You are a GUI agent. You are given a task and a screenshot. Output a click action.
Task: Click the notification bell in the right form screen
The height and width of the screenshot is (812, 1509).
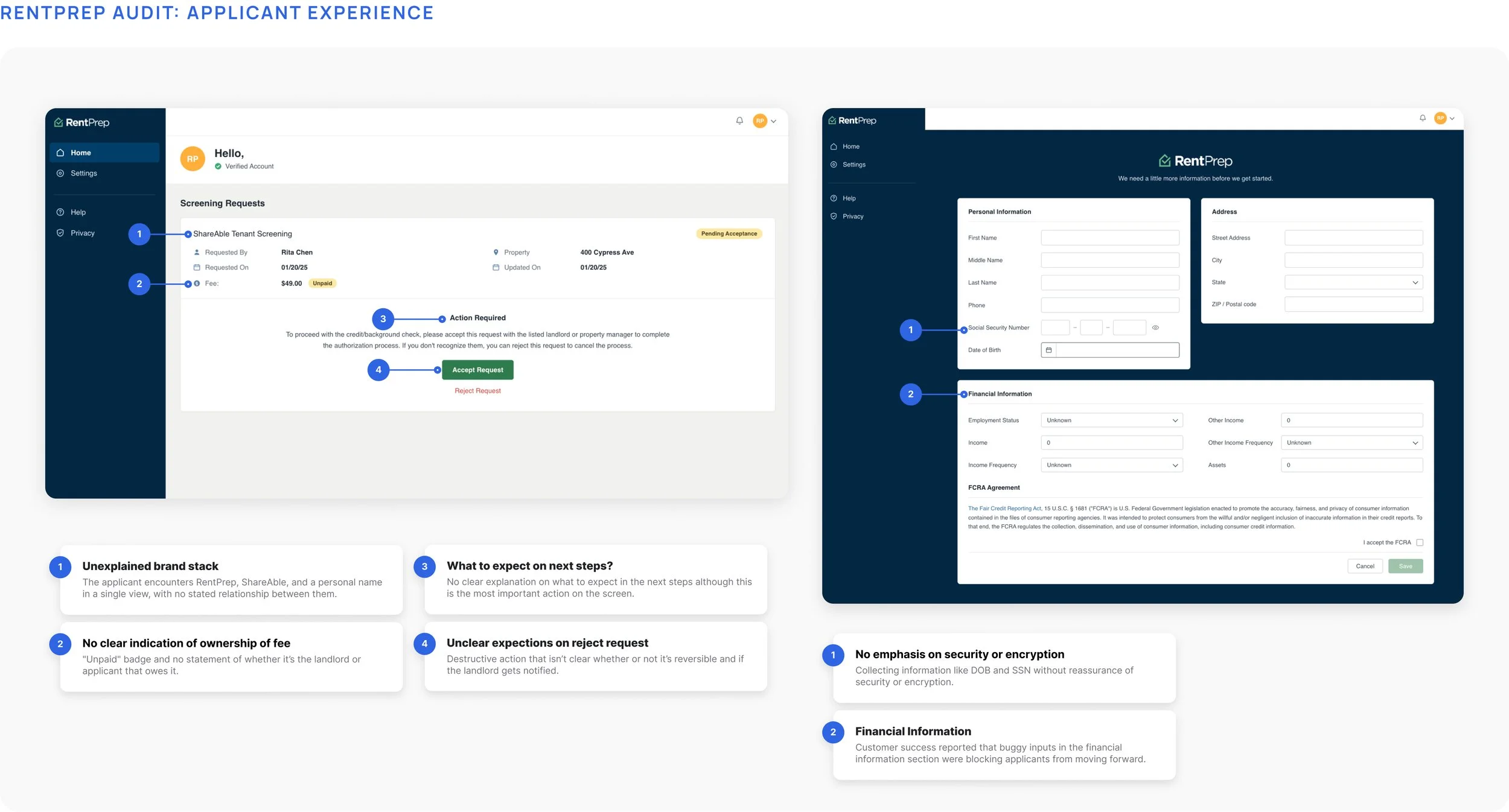pyautogui.click(x=1423, y=118)
